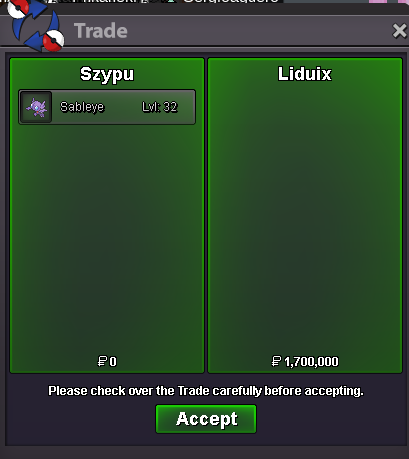
Task: Click the Lvl: 32 text
Action: pos(160,107)
